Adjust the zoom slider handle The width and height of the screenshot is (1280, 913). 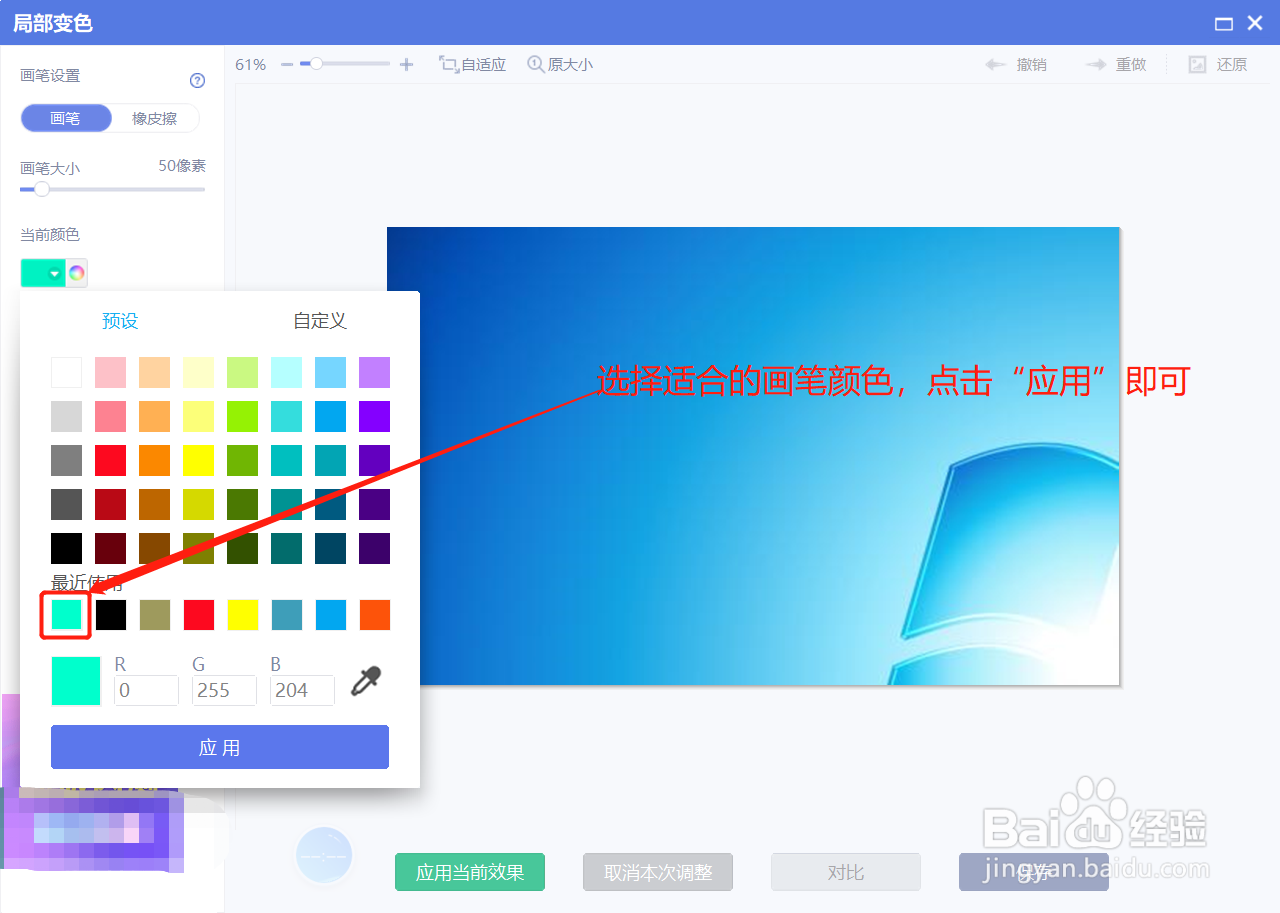click(316, 64)
